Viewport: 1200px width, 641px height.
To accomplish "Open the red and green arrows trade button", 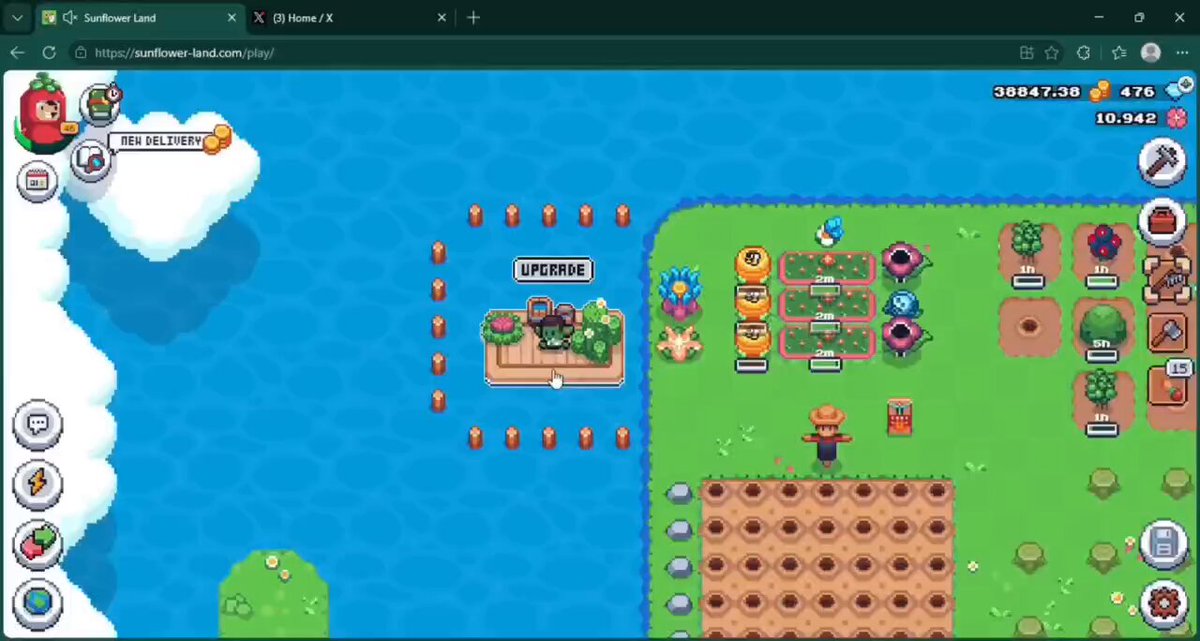I will pos(38,544).
